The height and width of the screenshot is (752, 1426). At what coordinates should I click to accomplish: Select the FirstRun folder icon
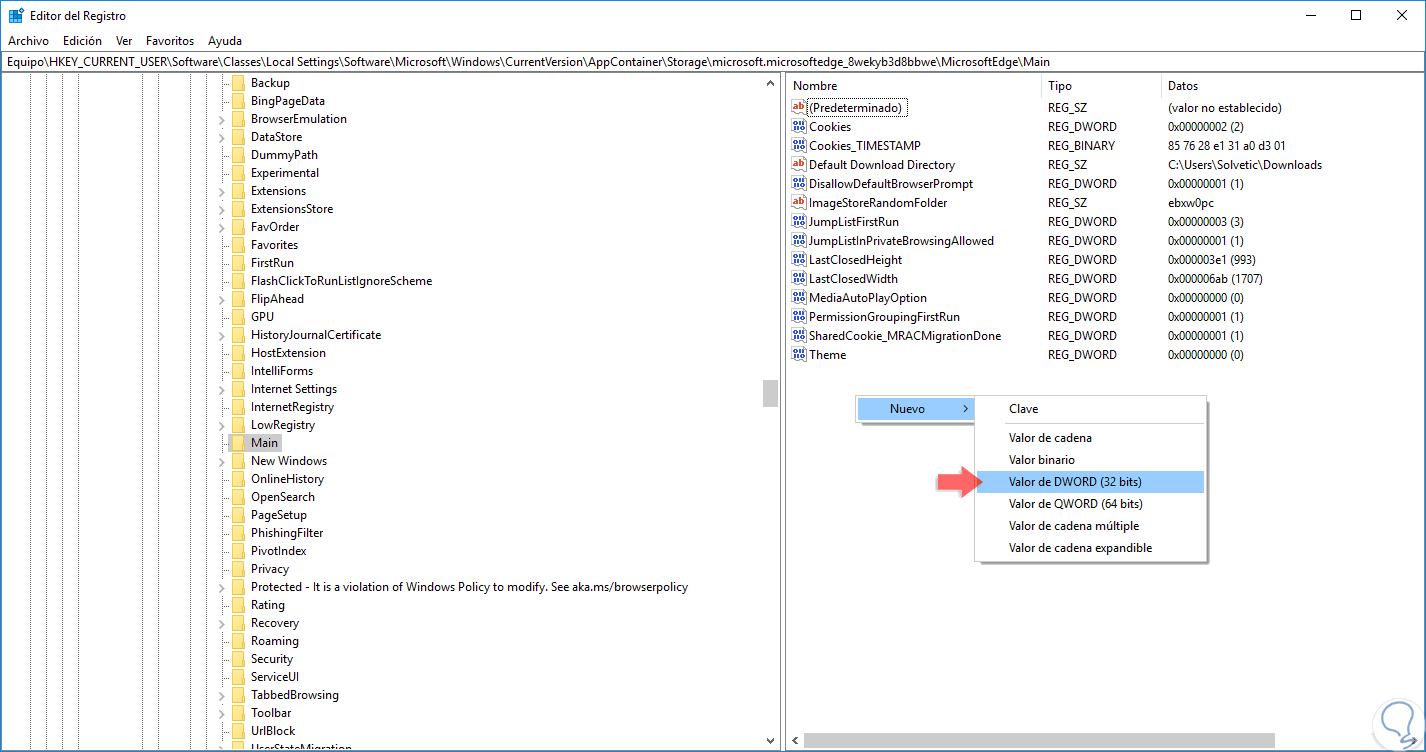coord(238,263)
